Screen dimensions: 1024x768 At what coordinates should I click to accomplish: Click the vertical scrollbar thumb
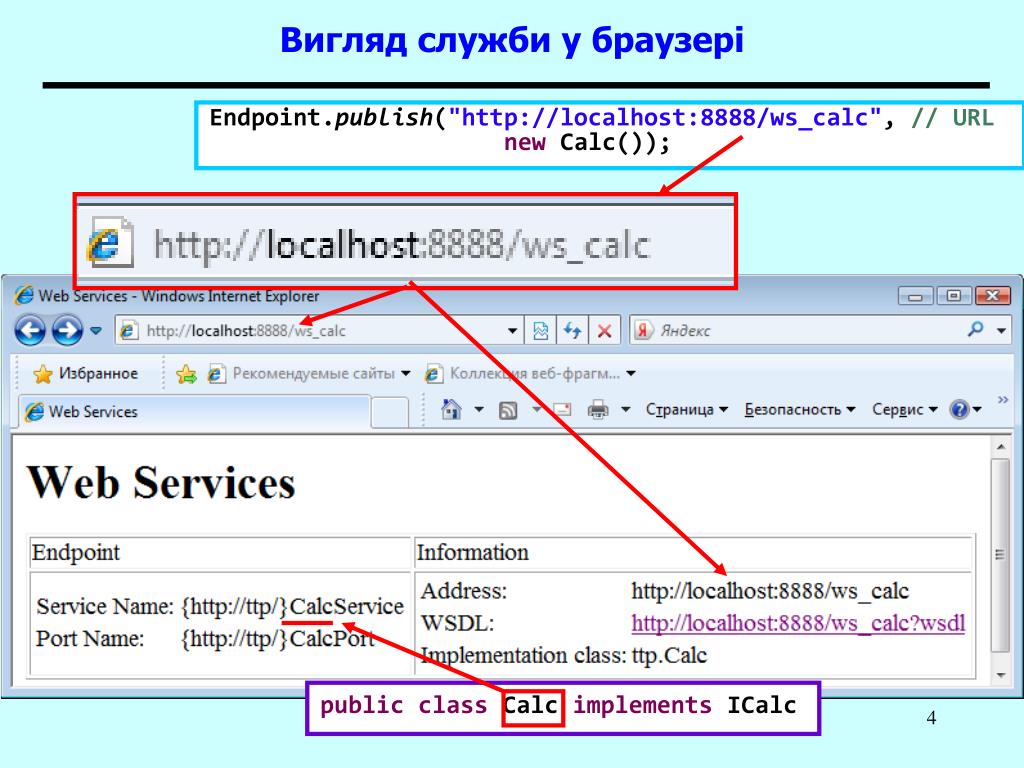pyautogui.click(x=1000, y=554)
